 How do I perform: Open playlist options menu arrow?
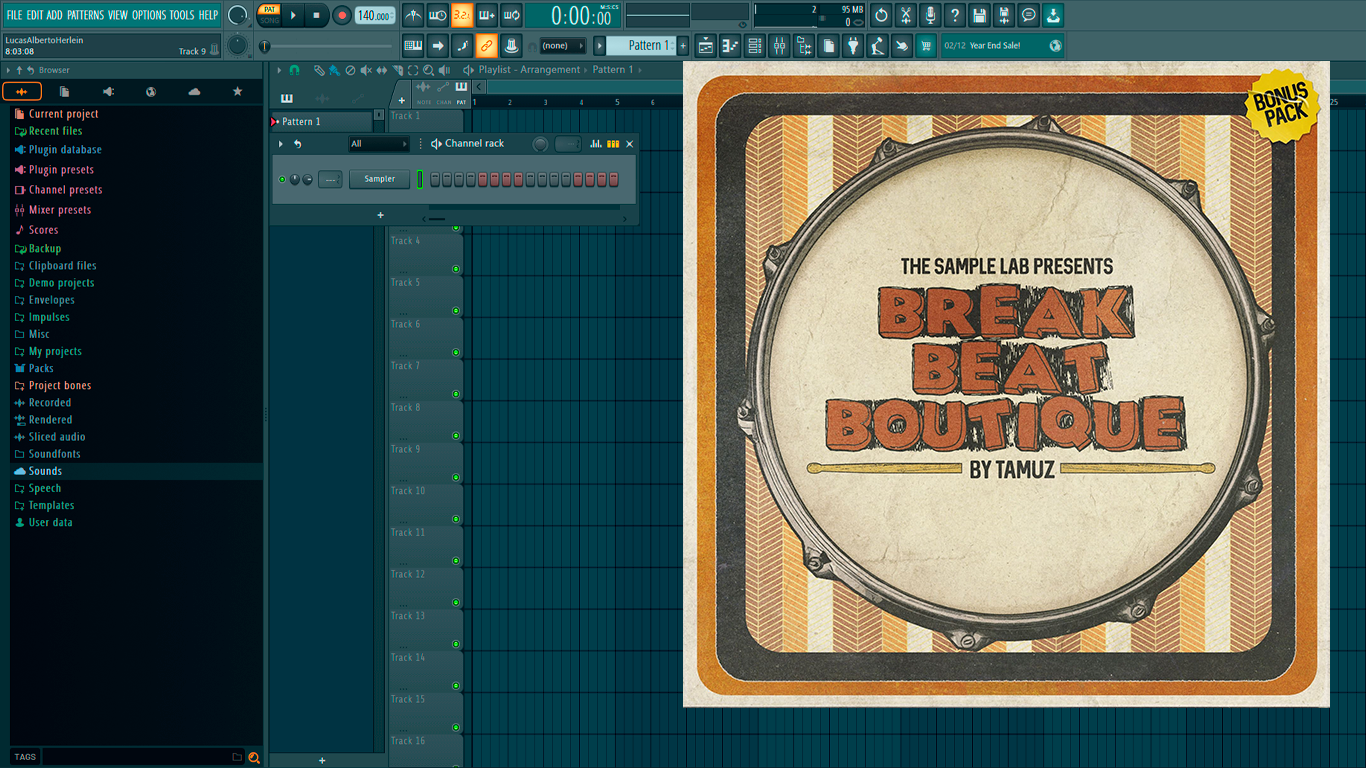[280, 70]
